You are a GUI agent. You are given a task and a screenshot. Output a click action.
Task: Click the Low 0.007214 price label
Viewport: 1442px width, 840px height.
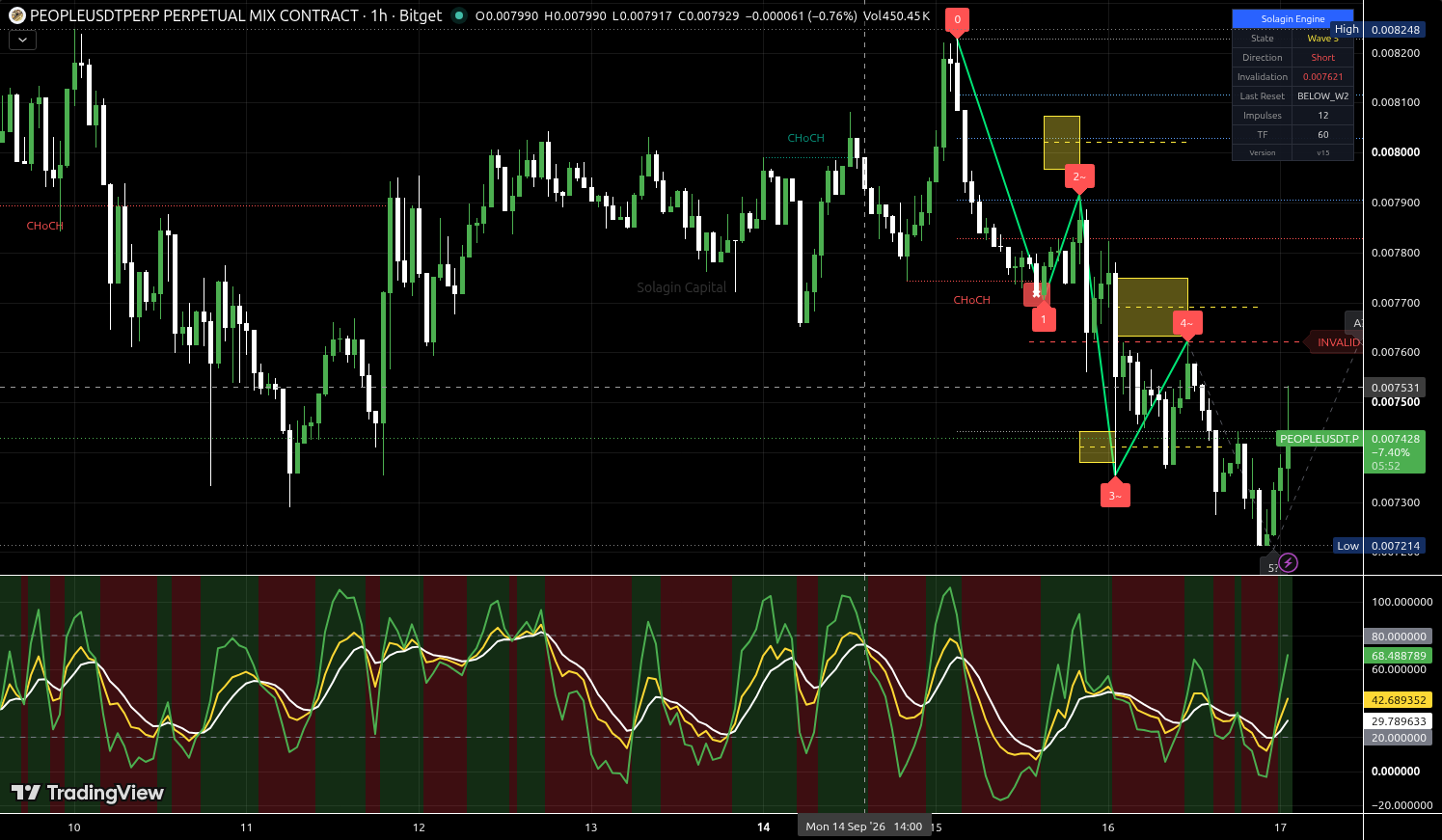[x=1378, y=546]
